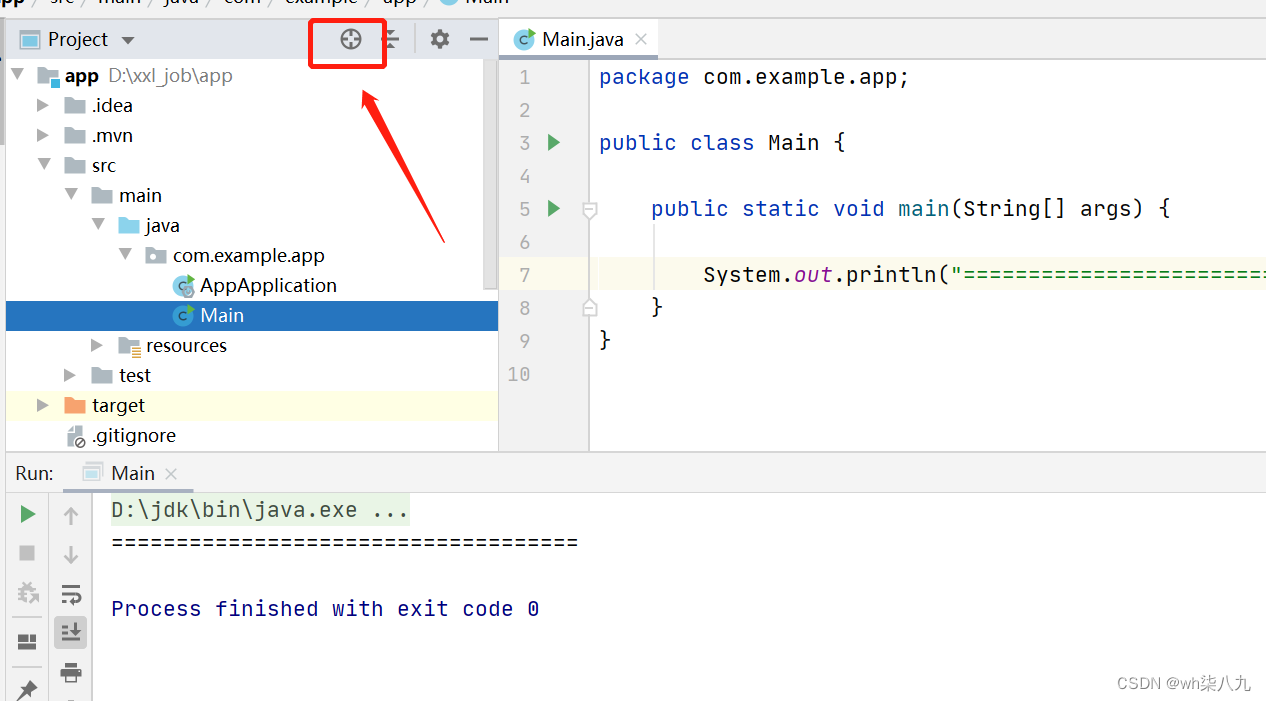This screenshot has width=1266, height=701.
Task: Rerun Main with green play button
Action: click(x=28, y=514)
